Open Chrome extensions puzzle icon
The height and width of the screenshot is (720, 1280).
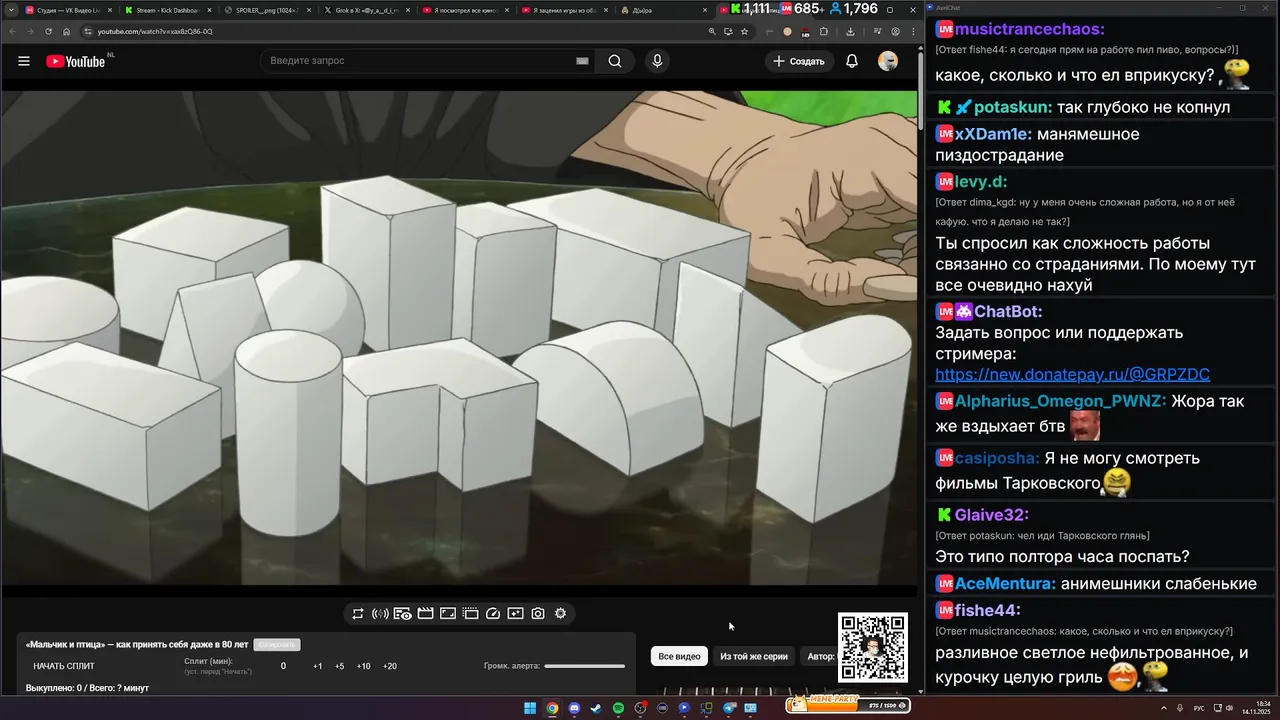(x=824, y=31)
